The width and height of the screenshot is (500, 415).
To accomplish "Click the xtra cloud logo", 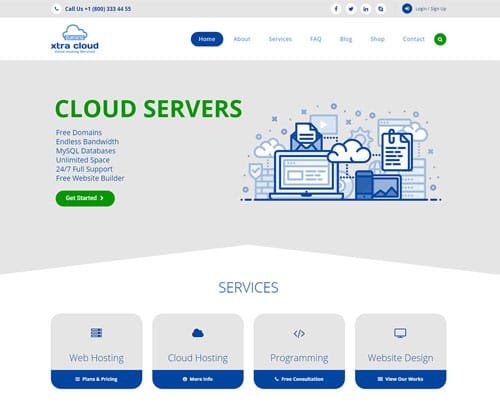I will (75, 39).
